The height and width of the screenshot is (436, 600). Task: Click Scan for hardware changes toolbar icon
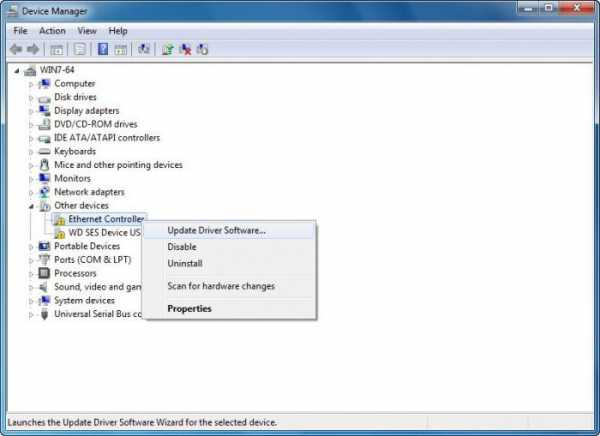[x=143, y=49]
